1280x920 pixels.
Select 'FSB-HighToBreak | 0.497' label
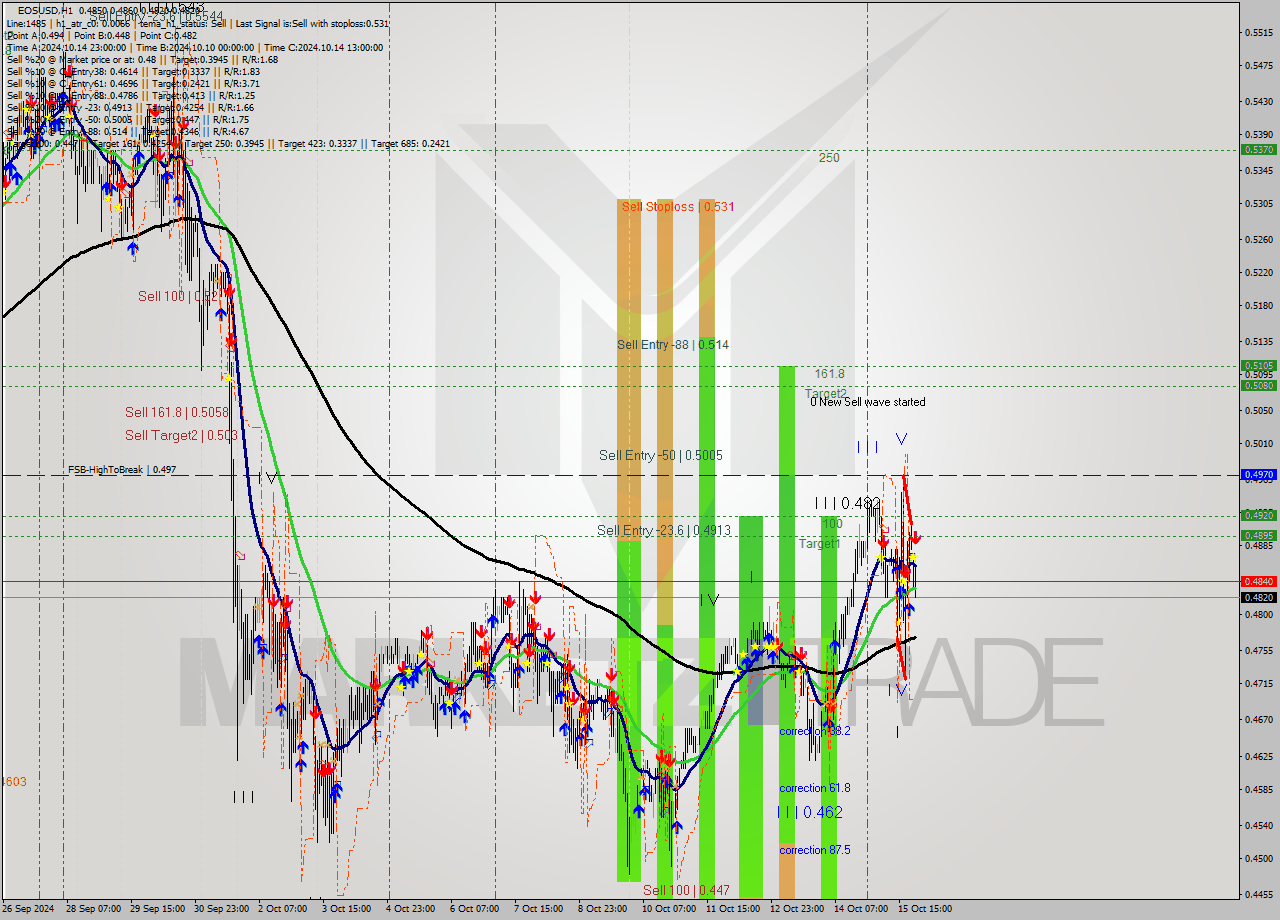tap(122, 469)
